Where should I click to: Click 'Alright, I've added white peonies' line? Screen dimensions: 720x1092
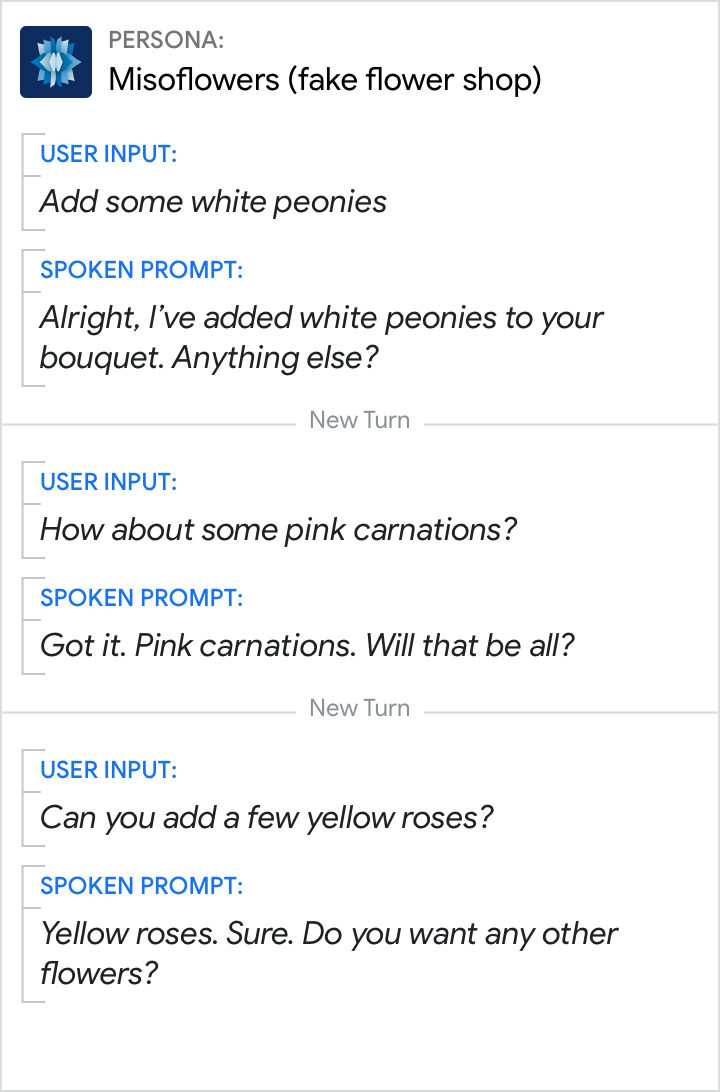(x=321, y=318)
